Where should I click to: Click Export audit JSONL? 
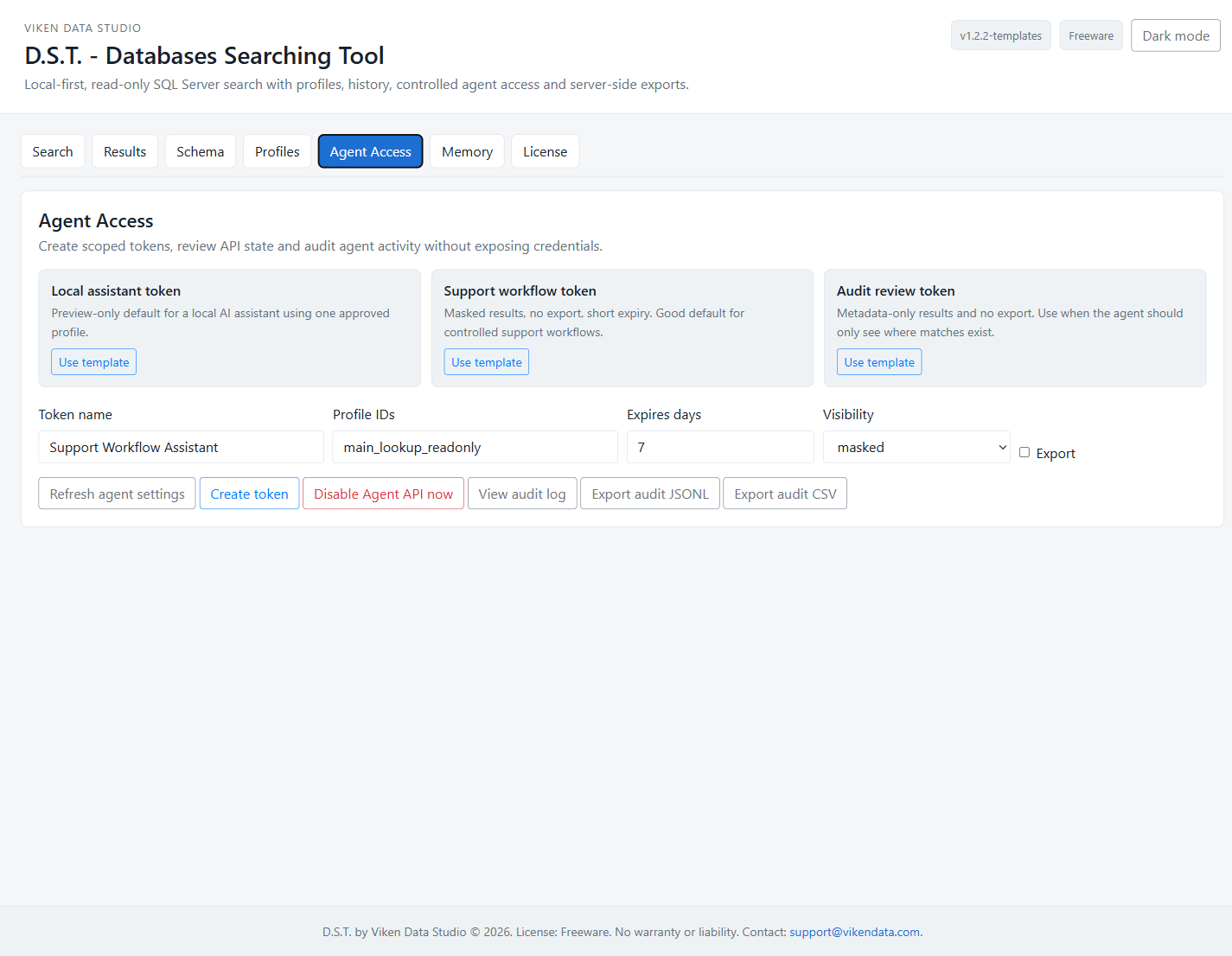650,494
